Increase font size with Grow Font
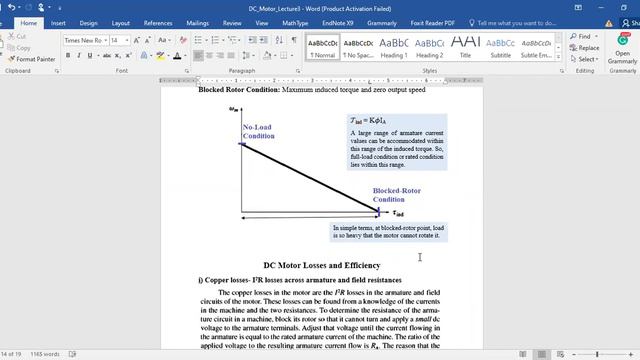This screenshot has width=640, height=360. click(x=137, y=40)
